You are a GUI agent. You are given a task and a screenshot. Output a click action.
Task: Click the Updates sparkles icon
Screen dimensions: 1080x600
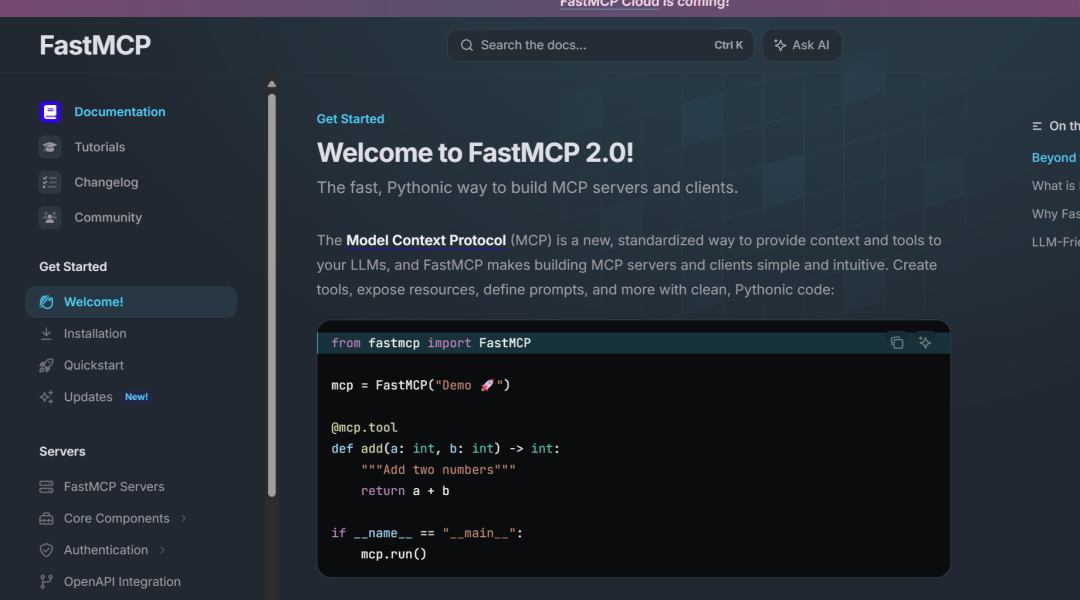point(46,397)
